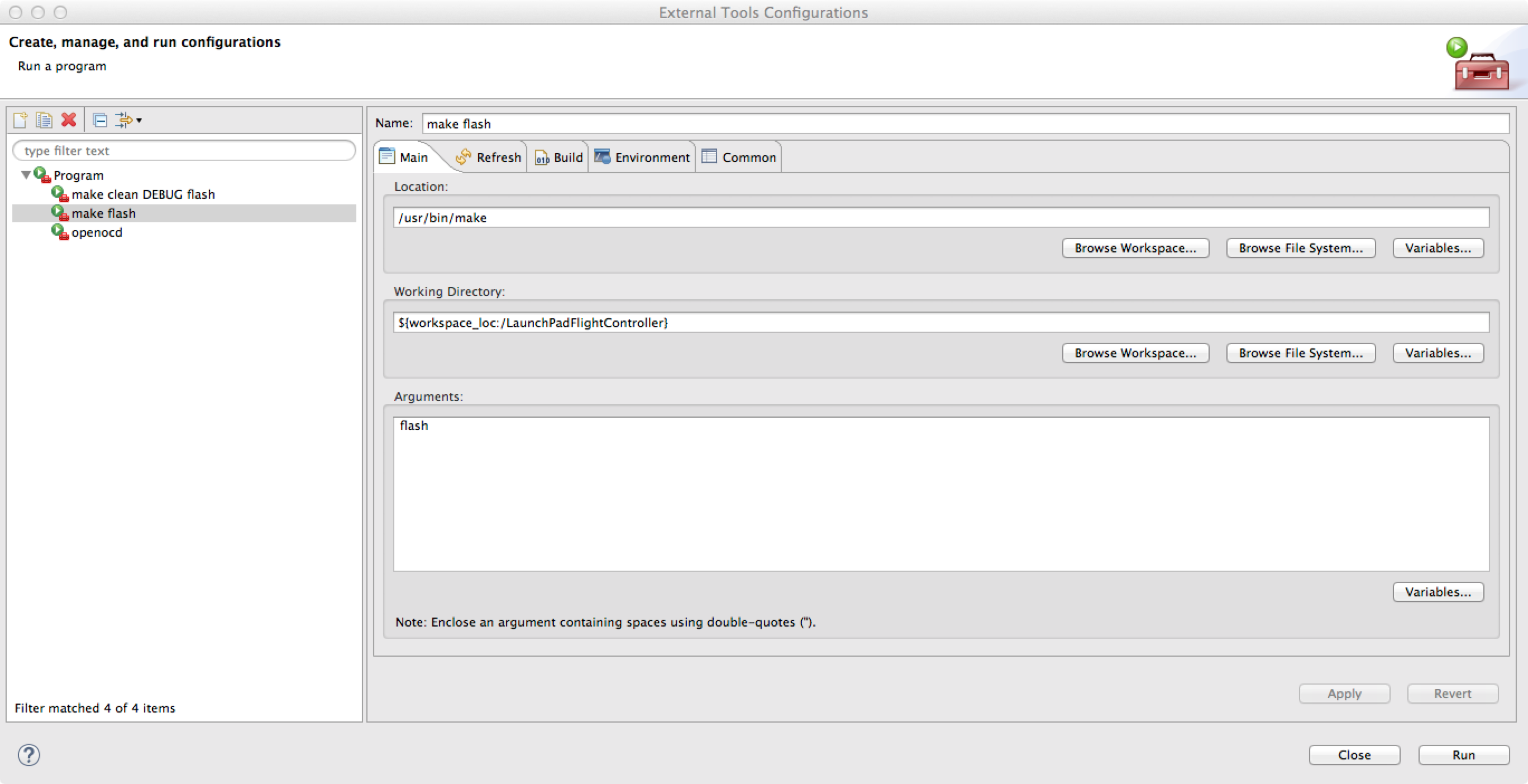Click Browse Workspace under Location
This screenshot has width=1528, height=784.
(1135, 248)
